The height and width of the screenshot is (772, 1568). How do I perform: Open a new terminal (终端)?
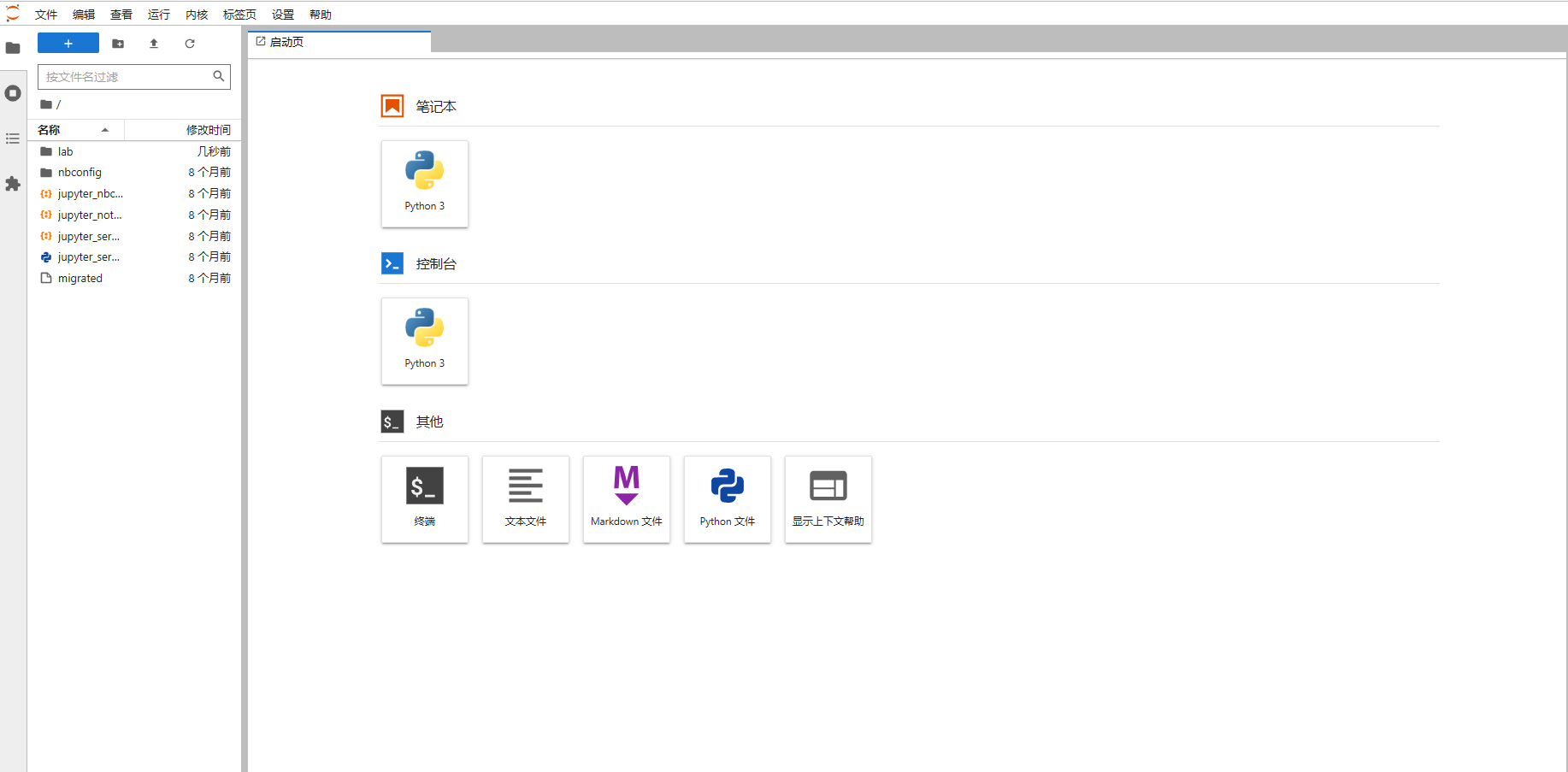(x=424, y=499)
